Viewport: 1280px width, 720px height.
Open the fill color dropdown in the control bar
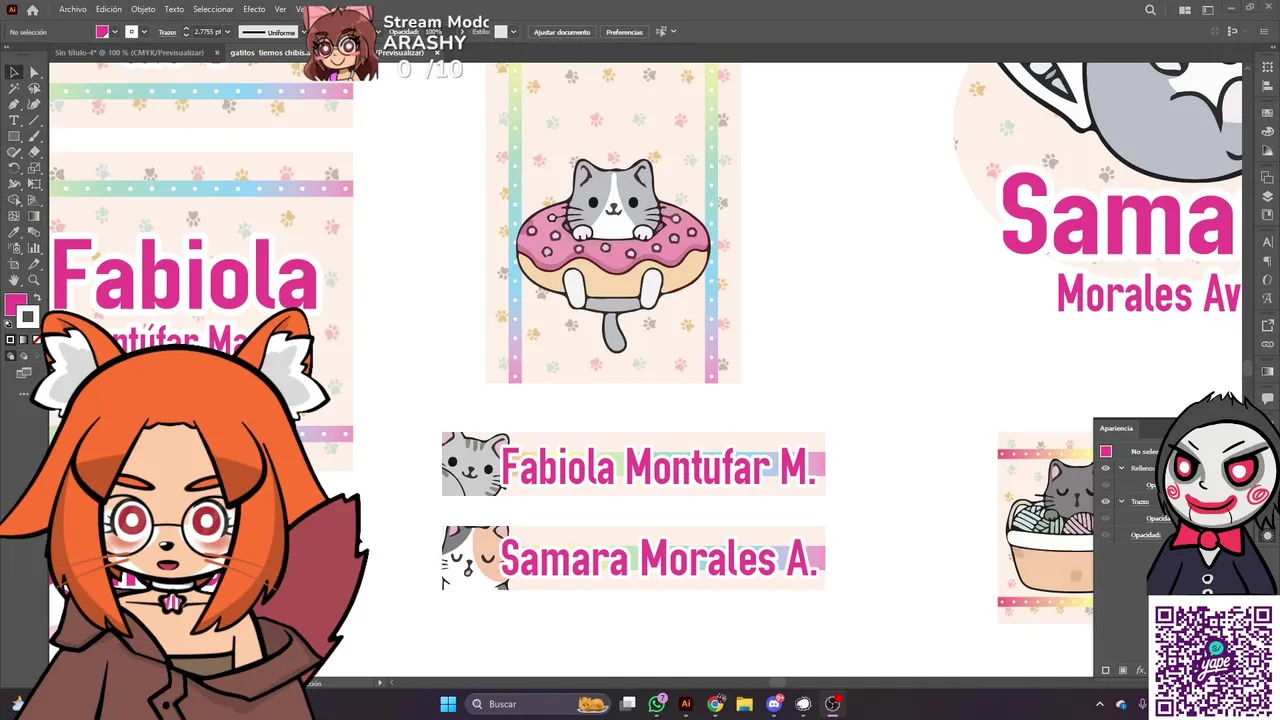[115, 32]
